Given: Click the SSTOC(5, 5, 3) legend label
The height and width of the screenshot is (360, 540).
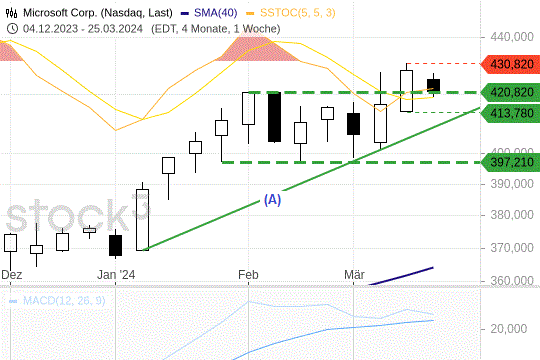Looking at the screenshot, I should tap(298, 13).
